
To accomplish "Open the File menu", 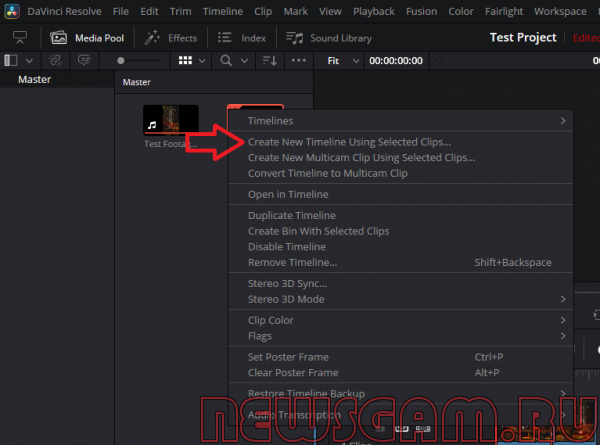I will click(121, 11).
